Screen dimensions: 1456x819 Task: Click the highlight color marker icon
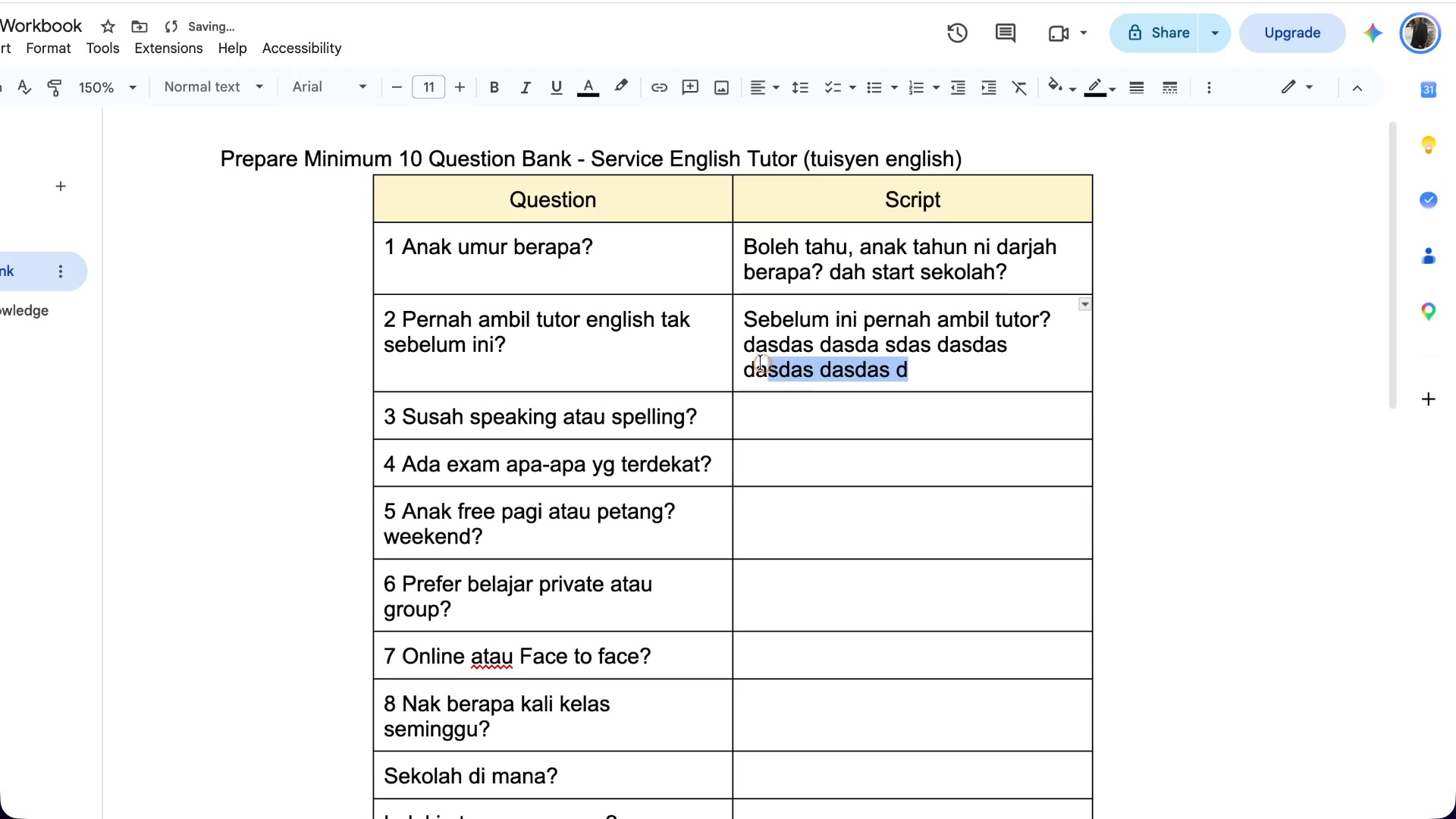(x=621, y=86)
